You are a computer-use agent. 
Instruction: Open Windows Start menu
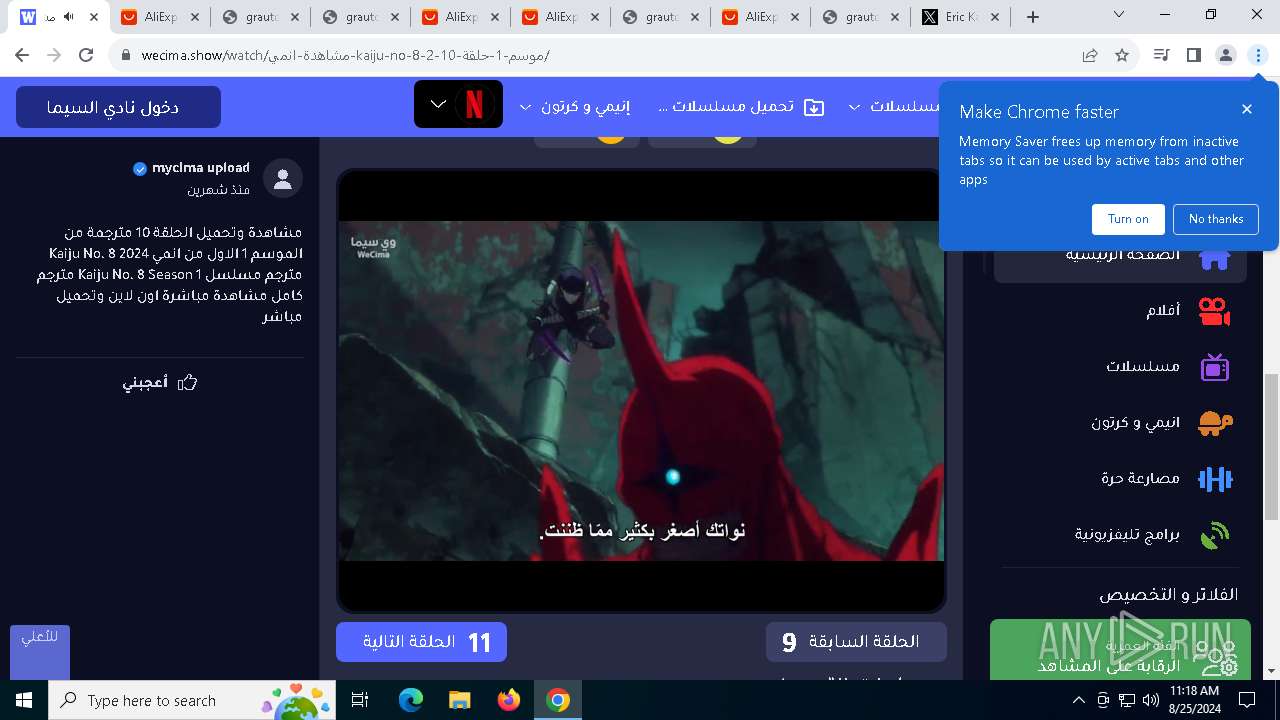click(x=23, y=700)
